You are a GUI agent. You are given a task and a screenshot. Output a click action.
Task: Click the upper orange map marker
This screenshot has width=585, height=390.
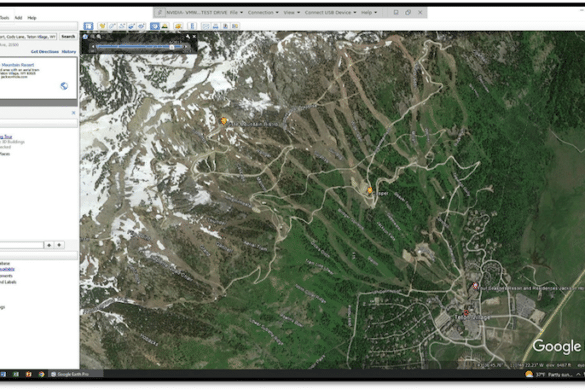tap(224, 121)
